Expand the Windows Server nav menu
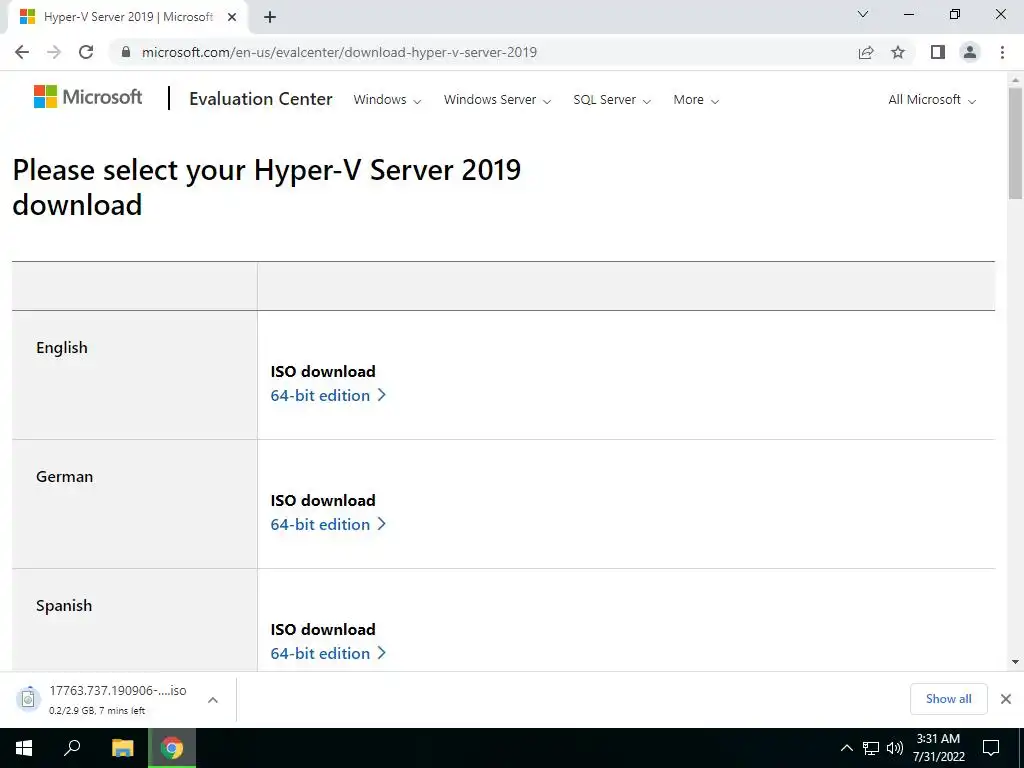The image size is (1024, 768). point(498,100)
